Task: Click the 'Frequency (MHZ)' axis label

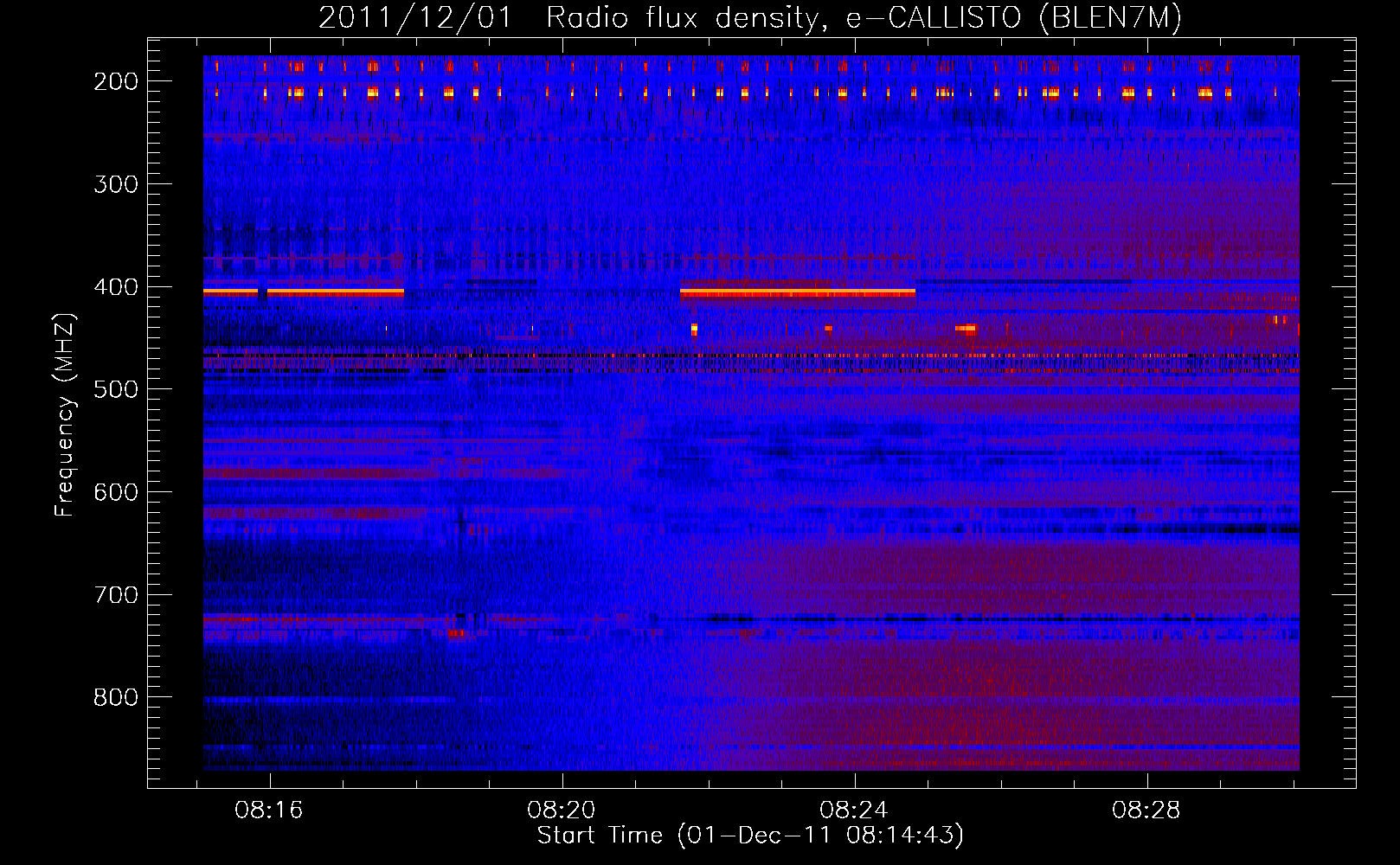Action: click(x=65, y=414)
